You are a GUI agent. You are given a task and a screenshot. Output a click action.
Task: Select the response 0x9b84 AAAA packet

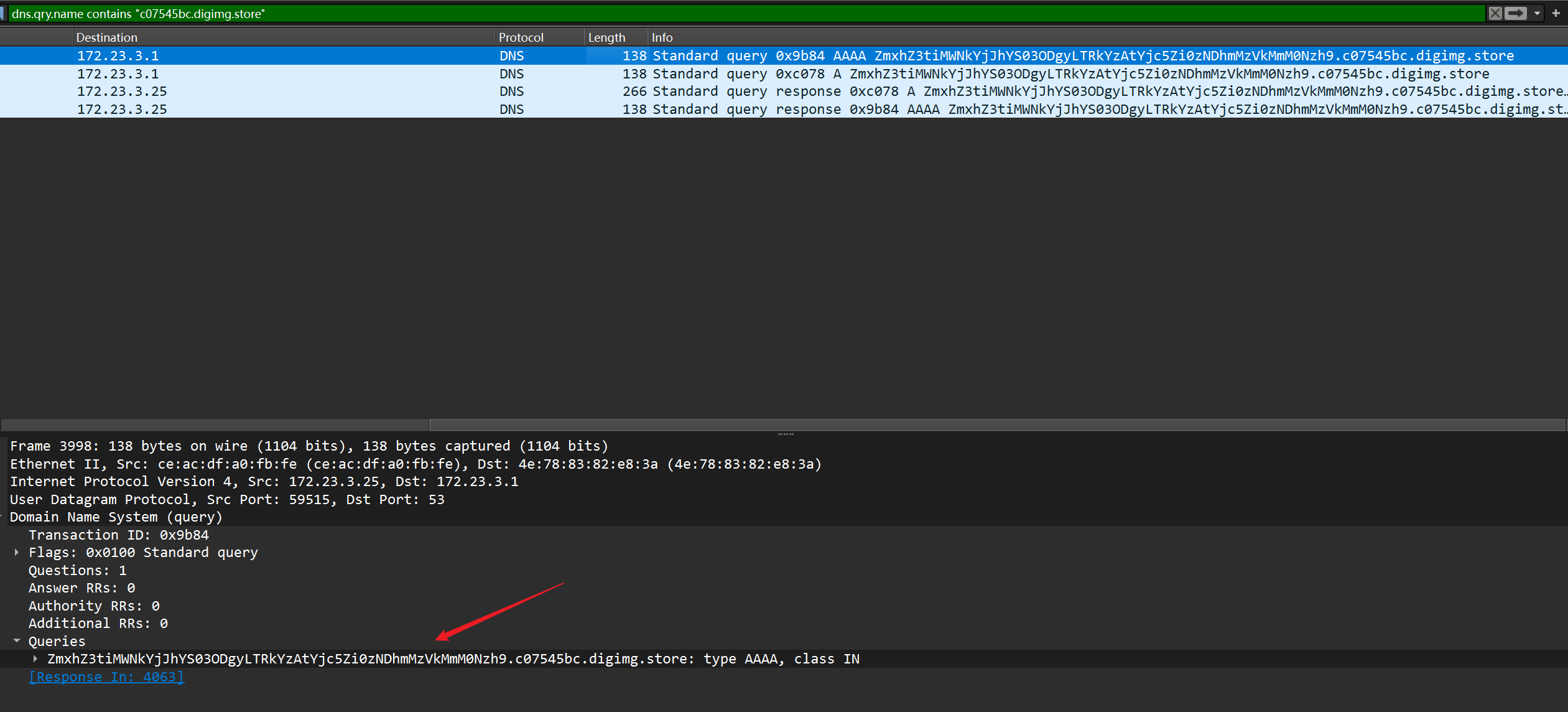click(746, 110)
